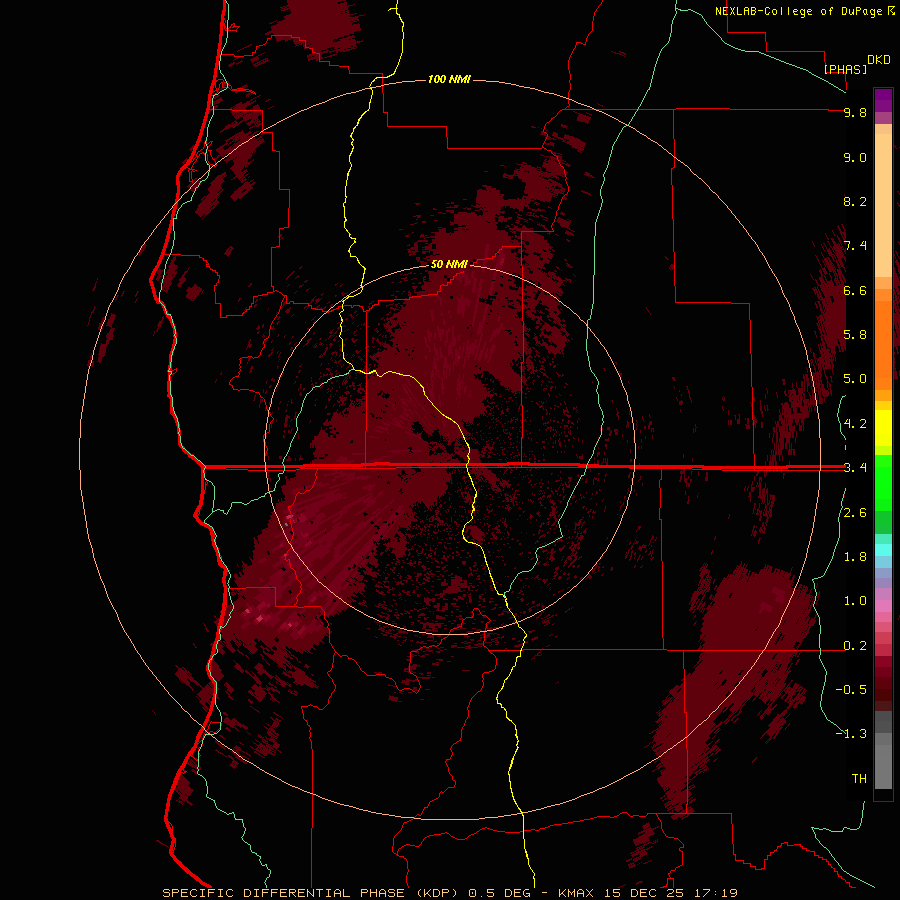
Task: Click the 2.6 scale value
Action: tap(855, 513)
